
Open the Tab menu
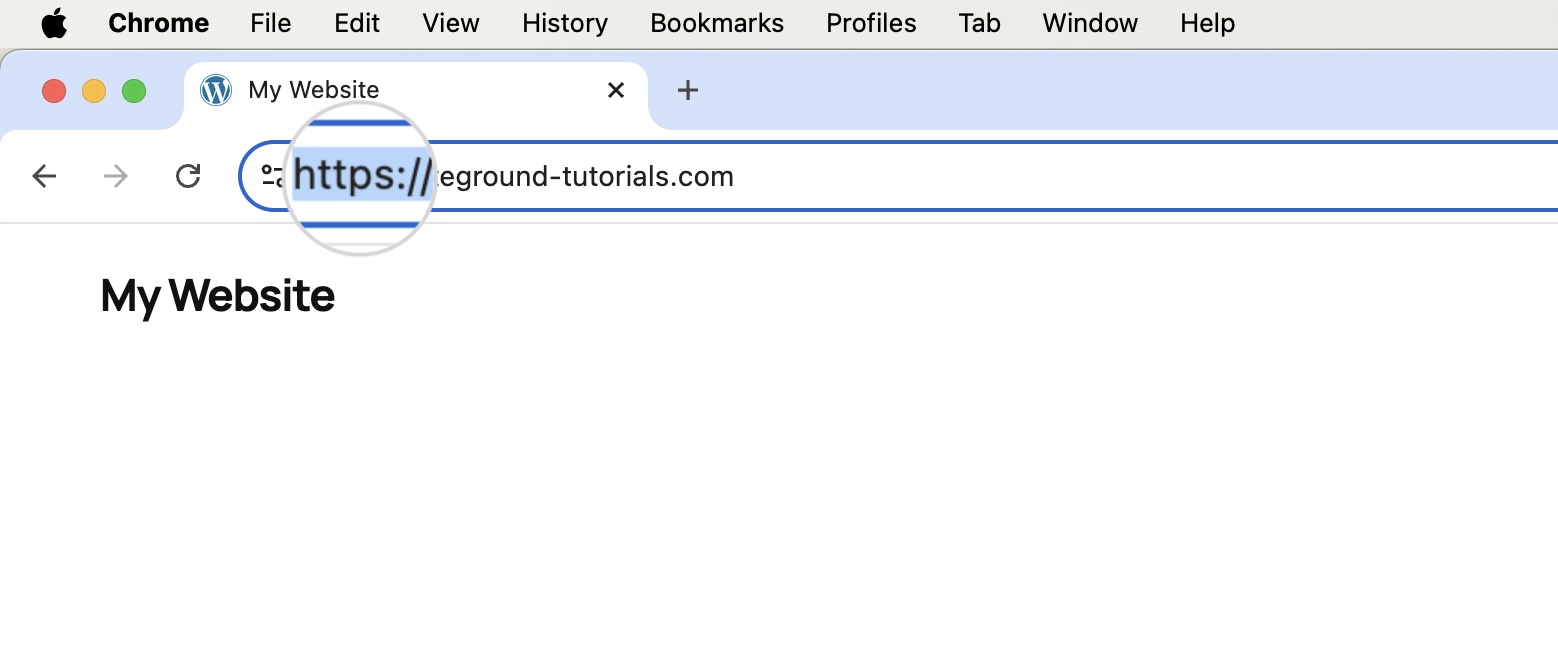coord(979,23)
